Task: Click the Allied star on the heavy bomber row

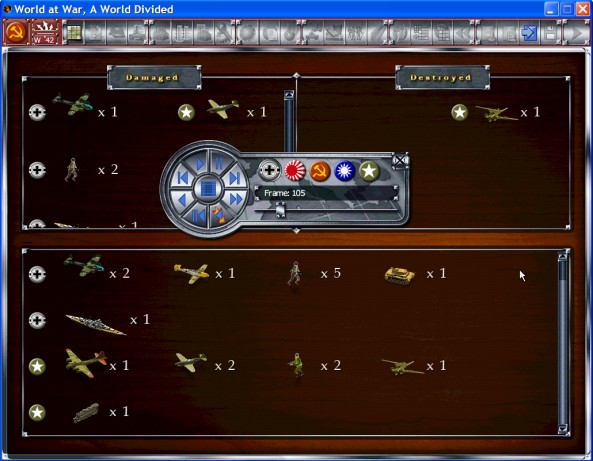Action: tap(37, 366)
